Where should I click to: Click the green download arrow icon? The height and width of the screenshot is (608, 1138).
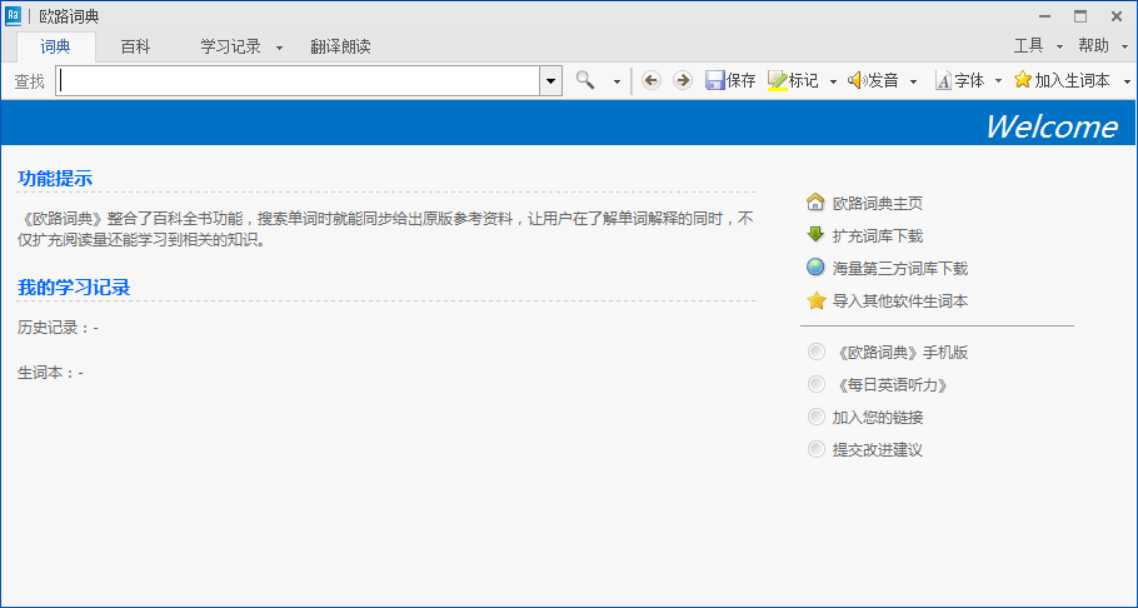pyautogui.click(x=816, y=234)
